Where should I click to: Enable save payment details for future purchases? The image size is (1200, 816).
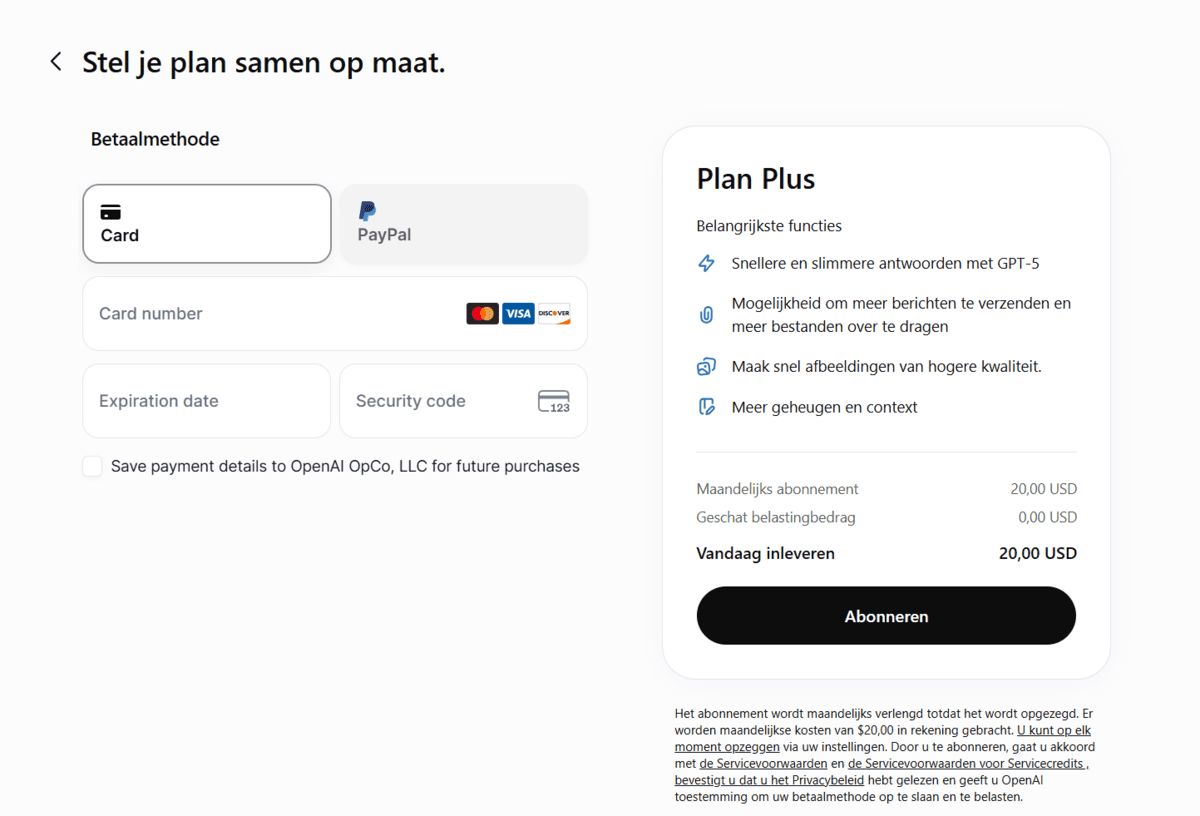pyautogui.click(x=92, y=466)
